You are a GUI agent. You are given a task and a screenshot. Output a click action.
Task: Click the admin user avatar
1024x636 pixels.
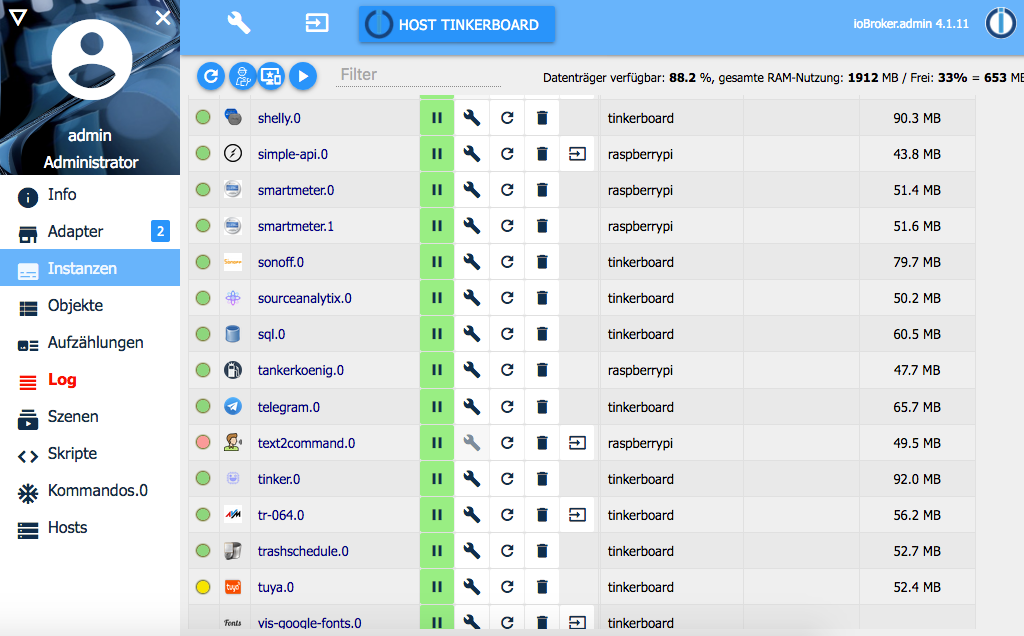tap(92, 59)
